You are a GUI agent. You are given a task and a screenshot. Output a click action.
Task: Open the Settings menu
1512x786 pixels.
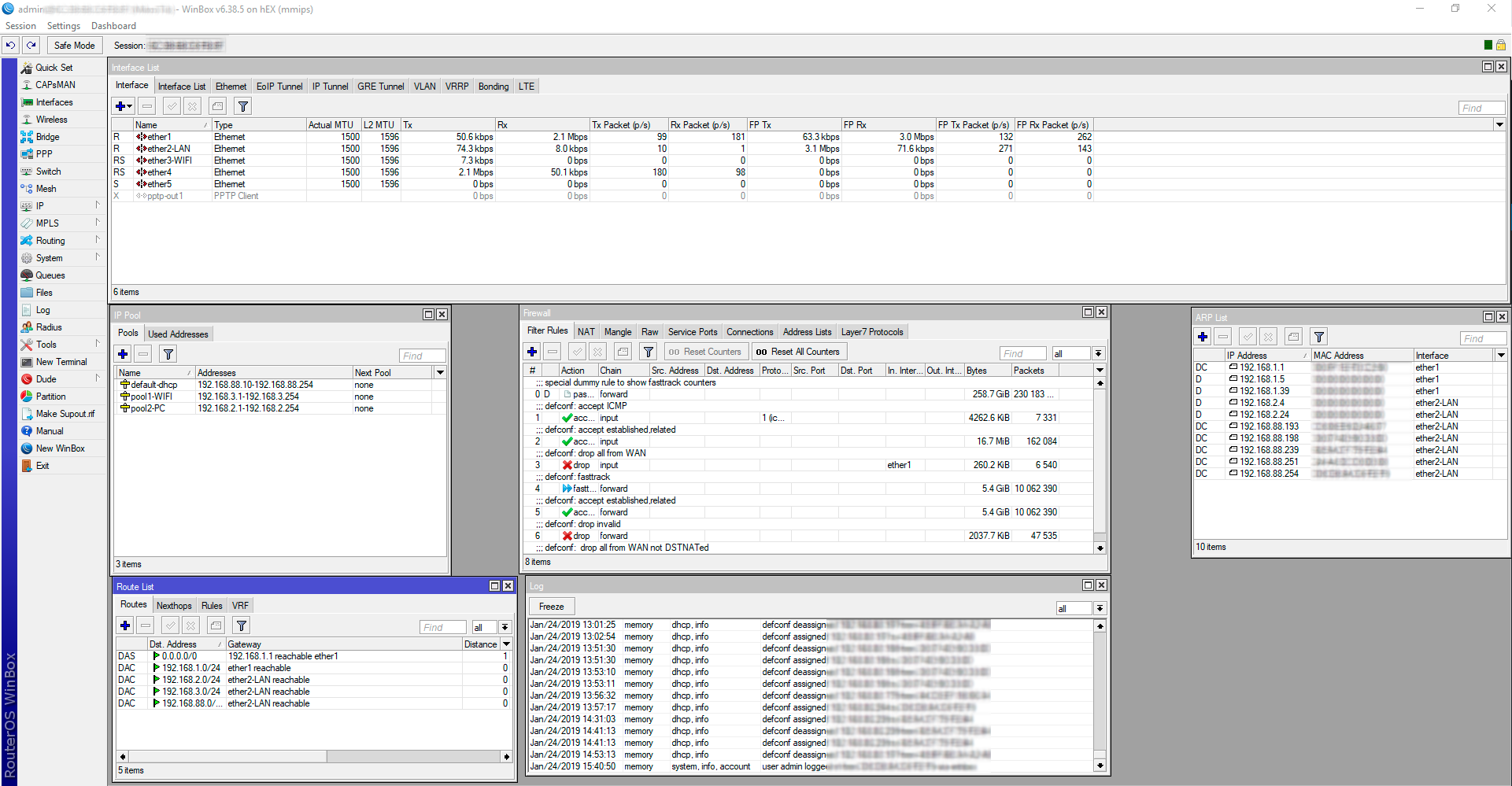coord(63,26)
